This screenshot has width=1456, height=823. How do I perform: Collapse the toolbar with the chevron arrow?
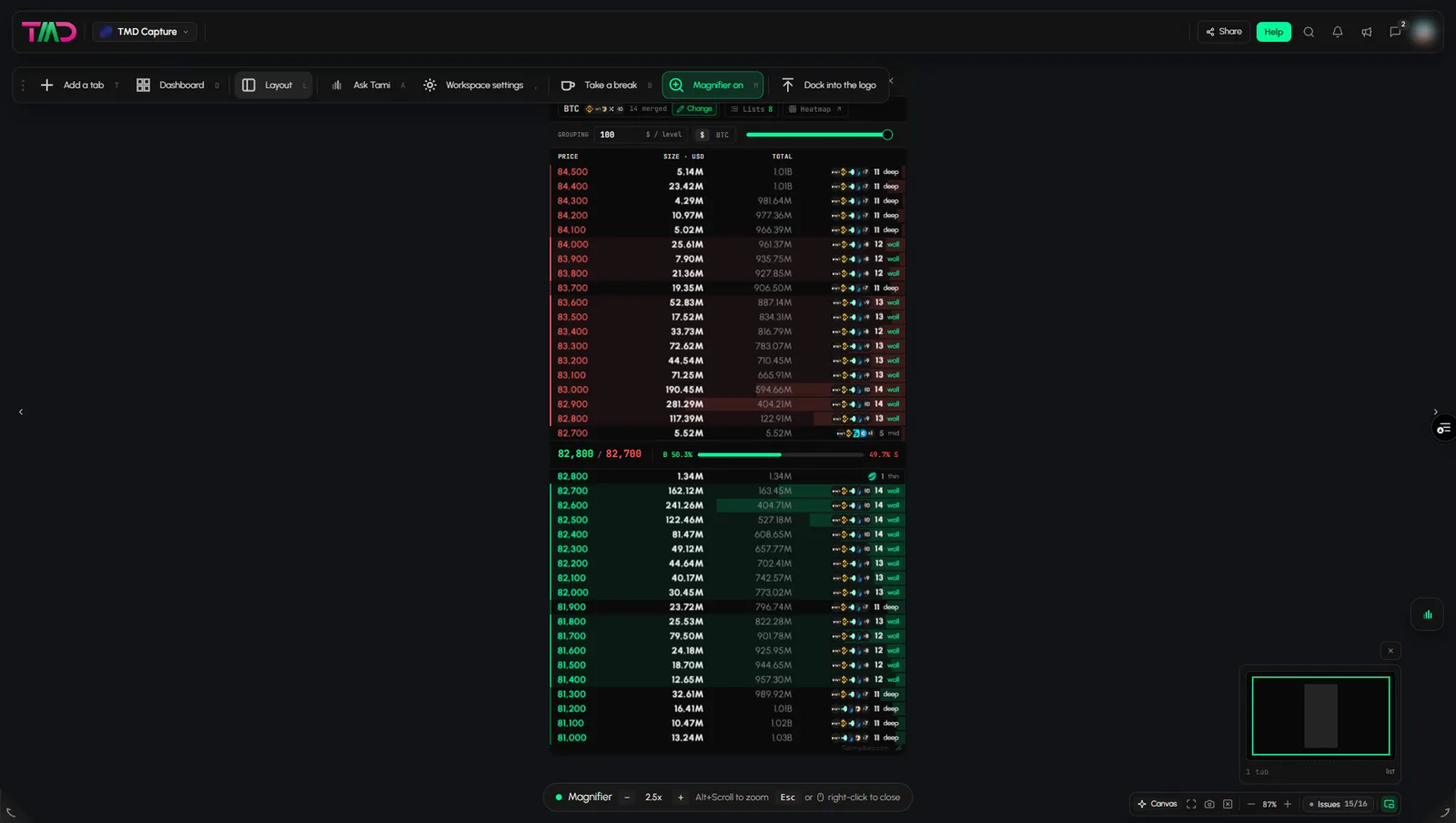point(891,81)
